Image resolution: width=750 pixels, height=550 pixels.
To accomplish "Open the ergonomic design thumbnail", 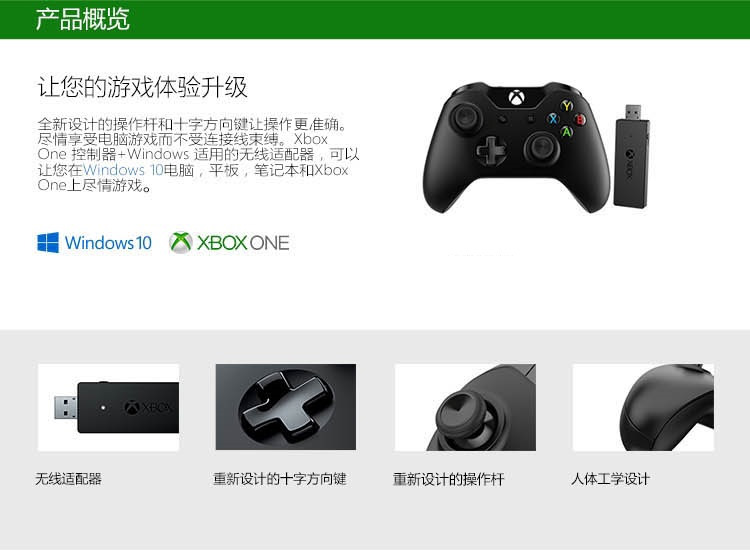I will [643, 407].
